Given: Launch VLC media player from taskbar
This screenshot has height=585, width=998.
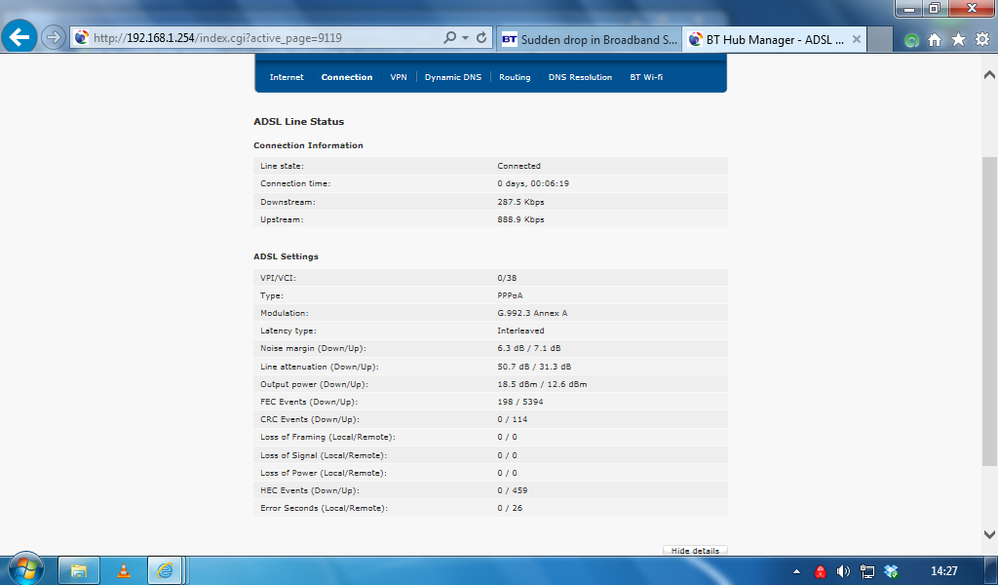Looking at the screenshot, I should point(123,570).
